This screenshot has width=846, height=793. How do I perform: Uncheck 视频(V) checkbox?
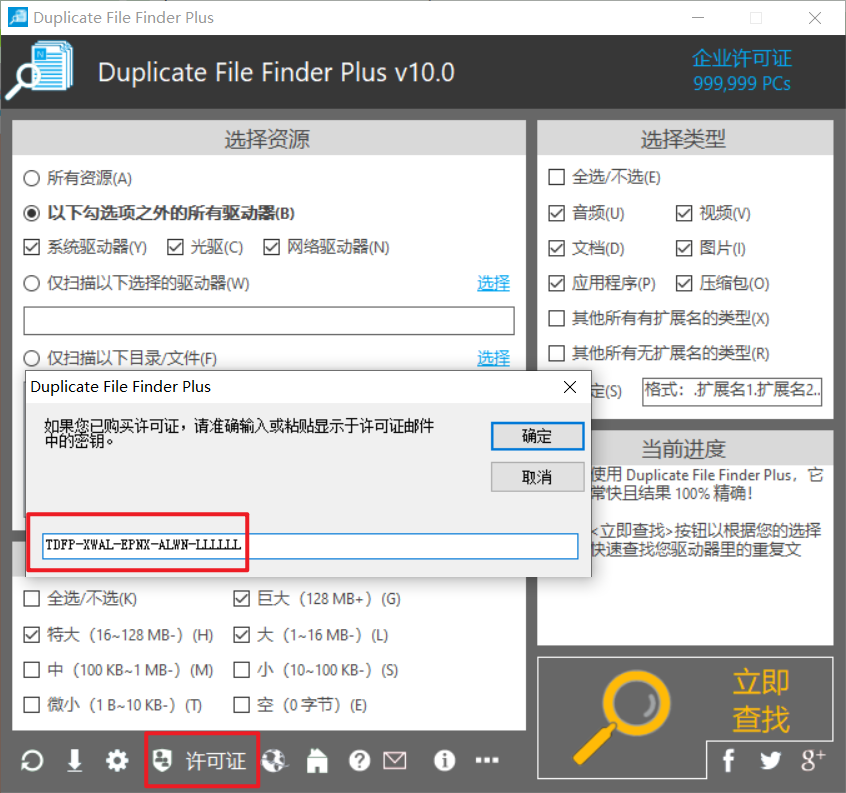pos(684,213)
